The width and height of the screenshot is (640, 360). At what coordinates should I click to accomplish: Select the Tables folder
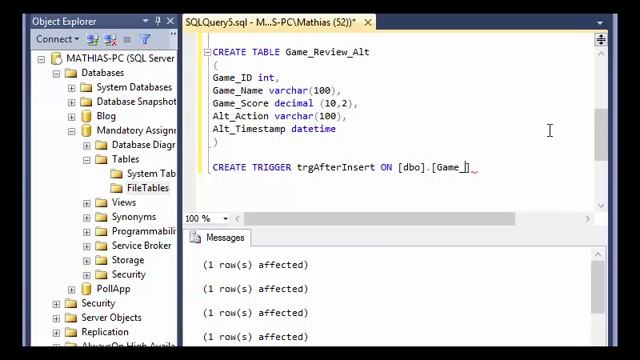[x=125, y=159]
